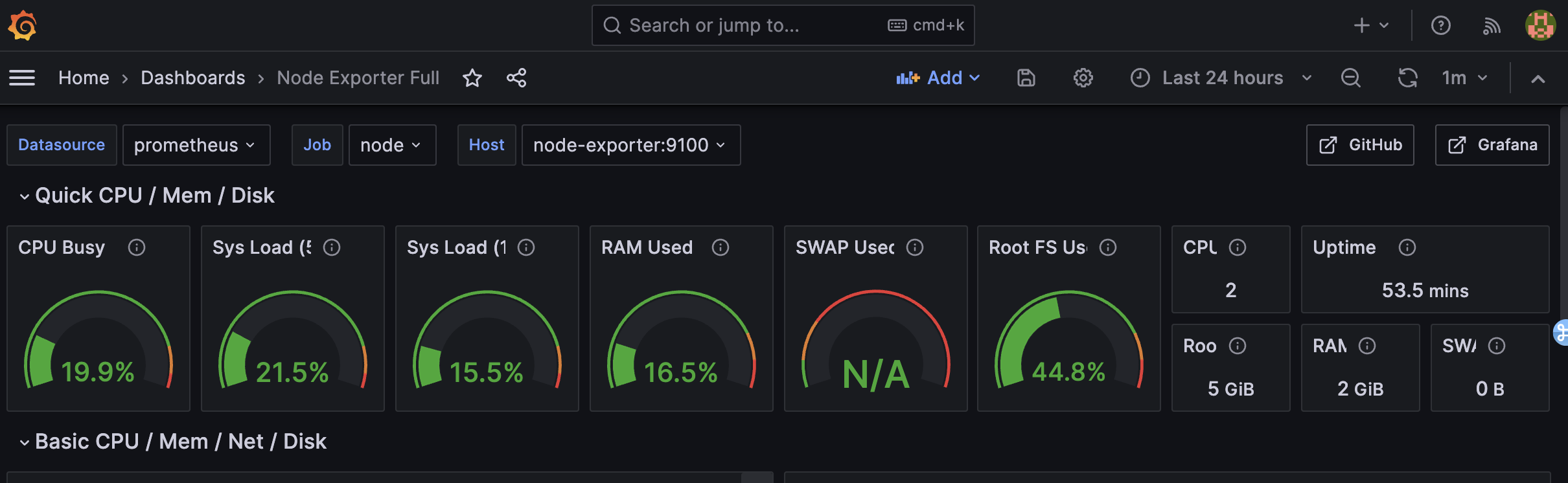
Task: Go to Home breadcrumb
Action: point(84,78)
